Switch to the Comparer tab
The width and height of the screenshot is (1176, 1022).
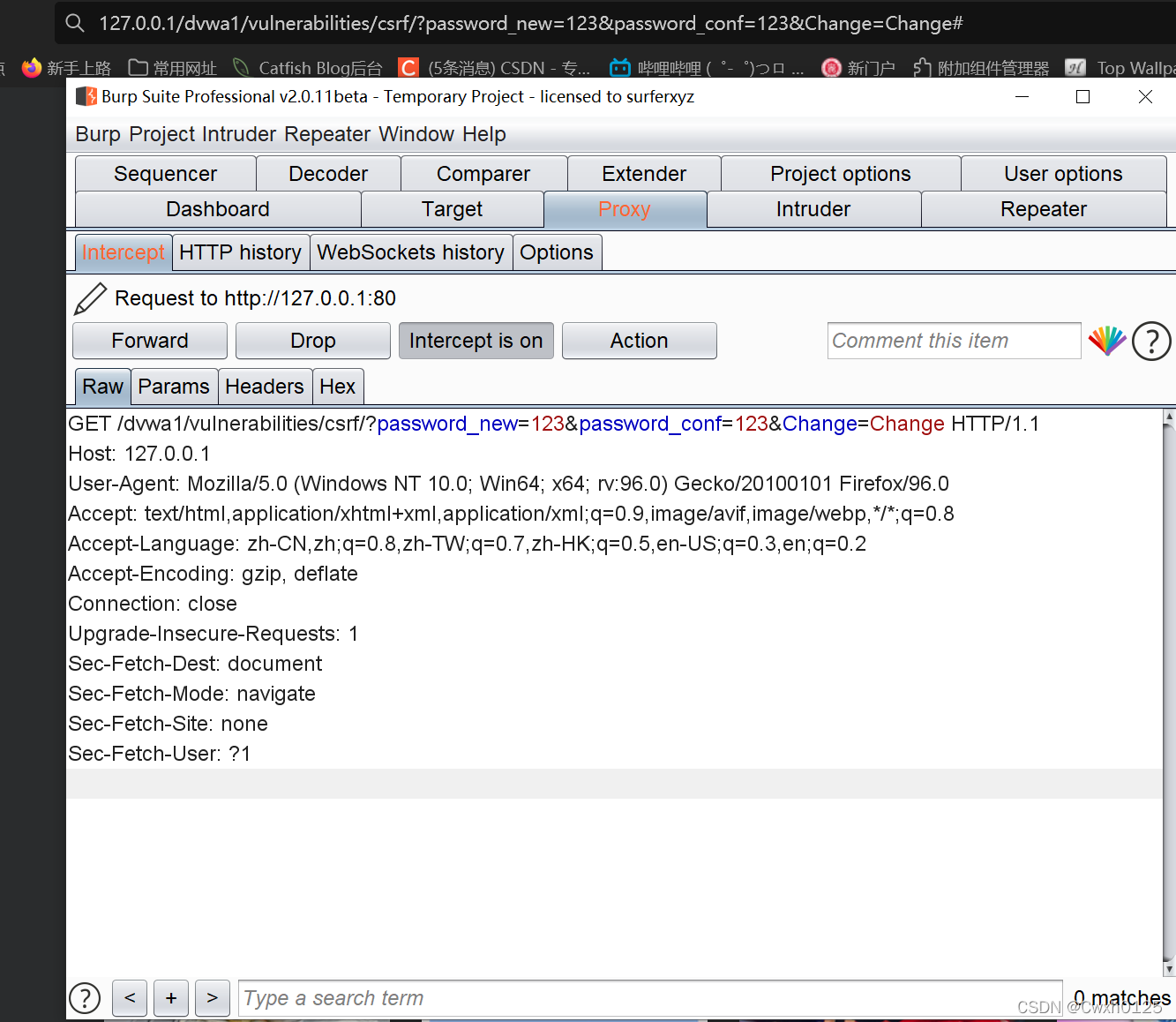pos(483,174)
